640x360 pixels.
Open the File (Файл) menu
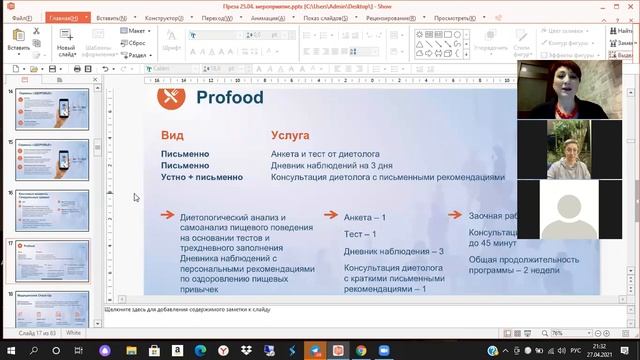tap(22, 18)
